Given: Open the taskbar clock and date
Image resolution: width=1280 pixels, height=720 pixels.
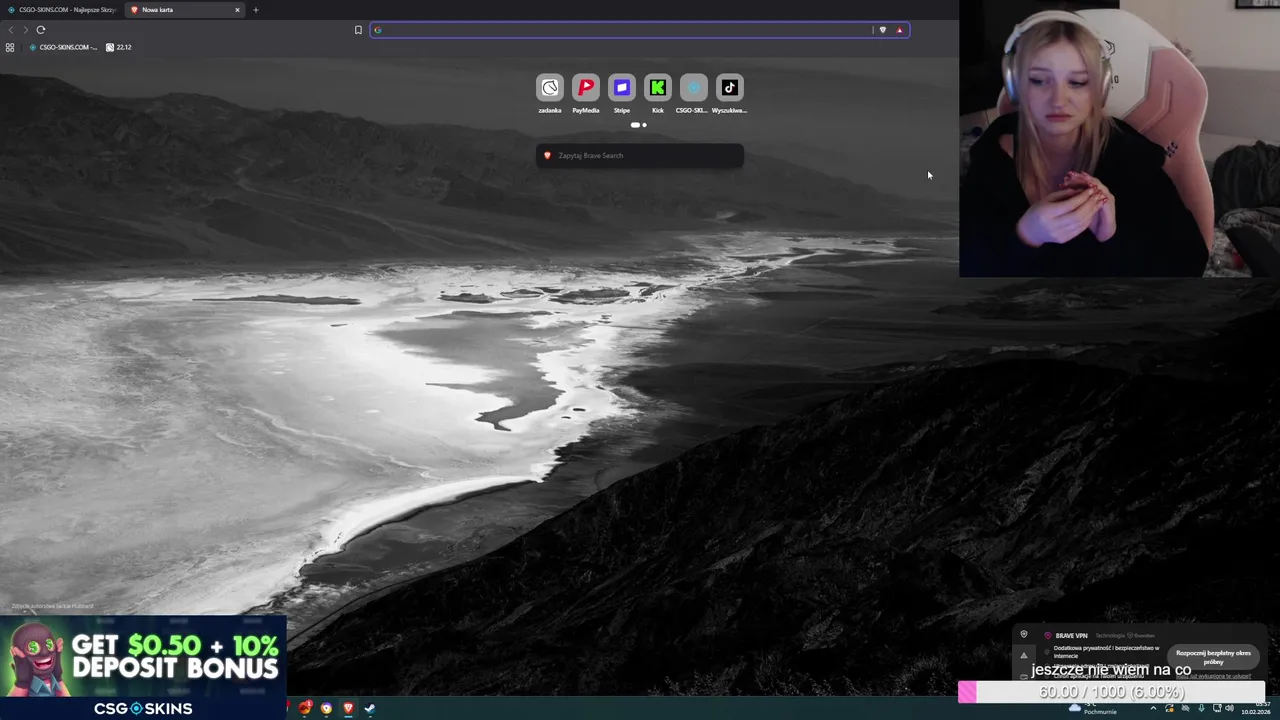Looking at the screenshot, I should [1256, 708].
